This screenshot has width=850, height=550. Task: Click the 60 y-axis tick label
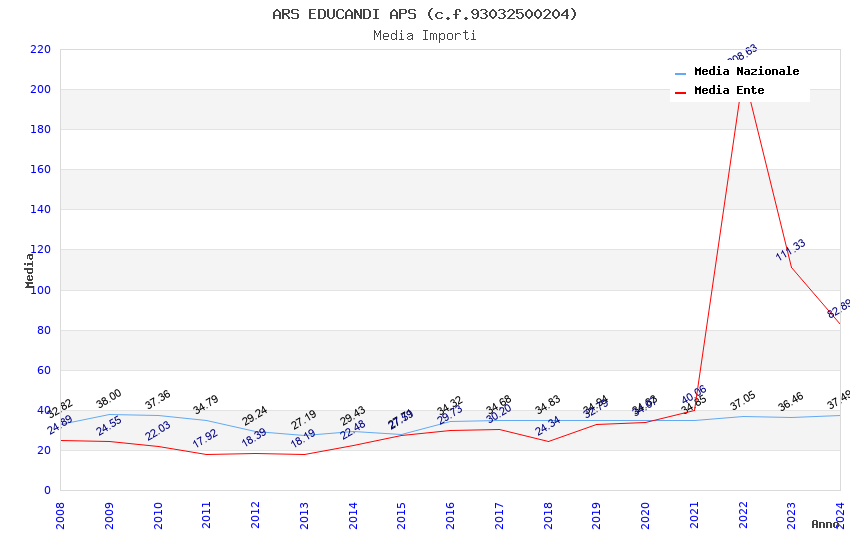pyautogui.click(x=44, y=370)
